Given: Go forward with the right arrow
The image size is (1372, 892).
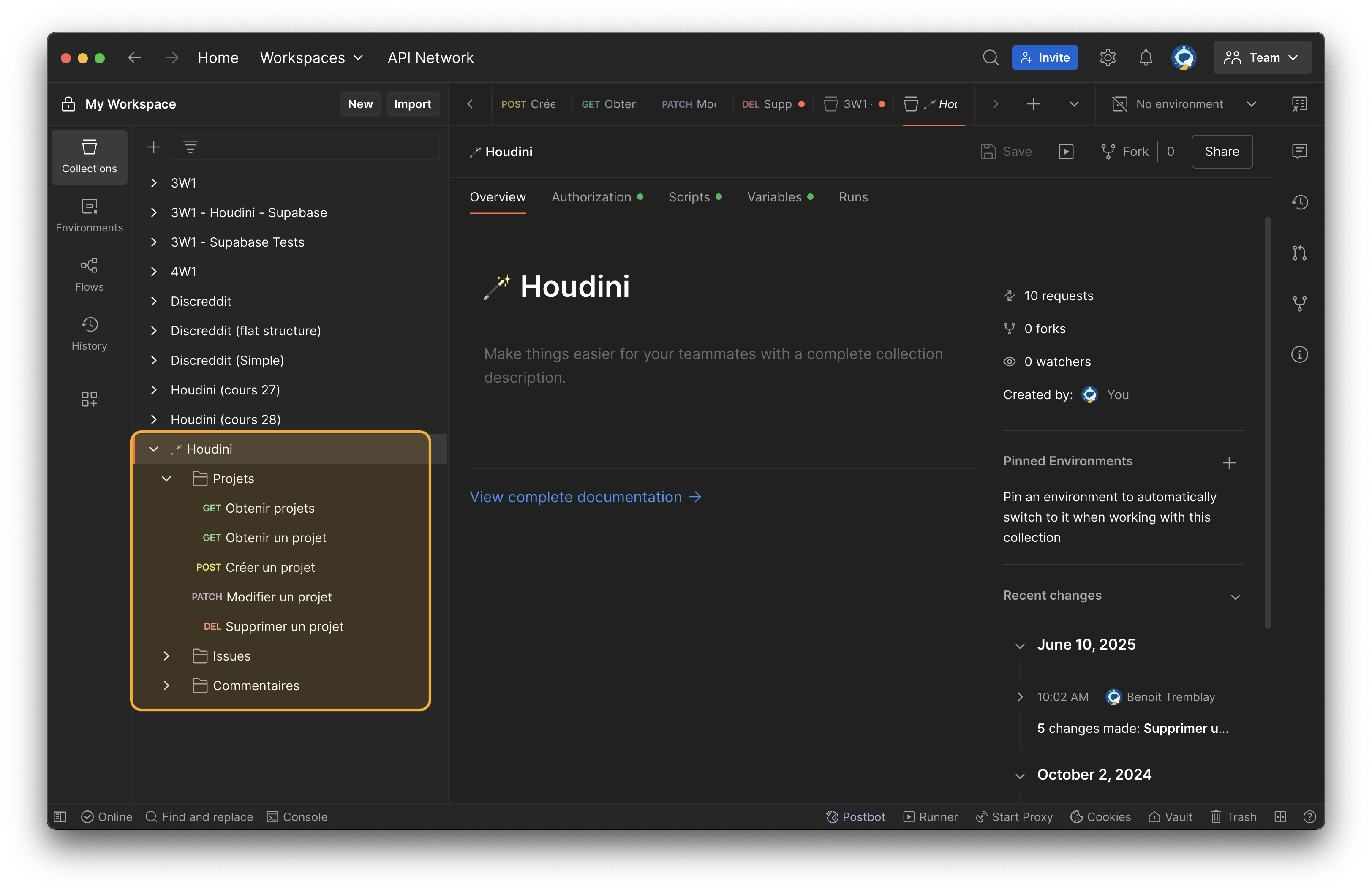Looking at the screenshot, I should point(172,57).
